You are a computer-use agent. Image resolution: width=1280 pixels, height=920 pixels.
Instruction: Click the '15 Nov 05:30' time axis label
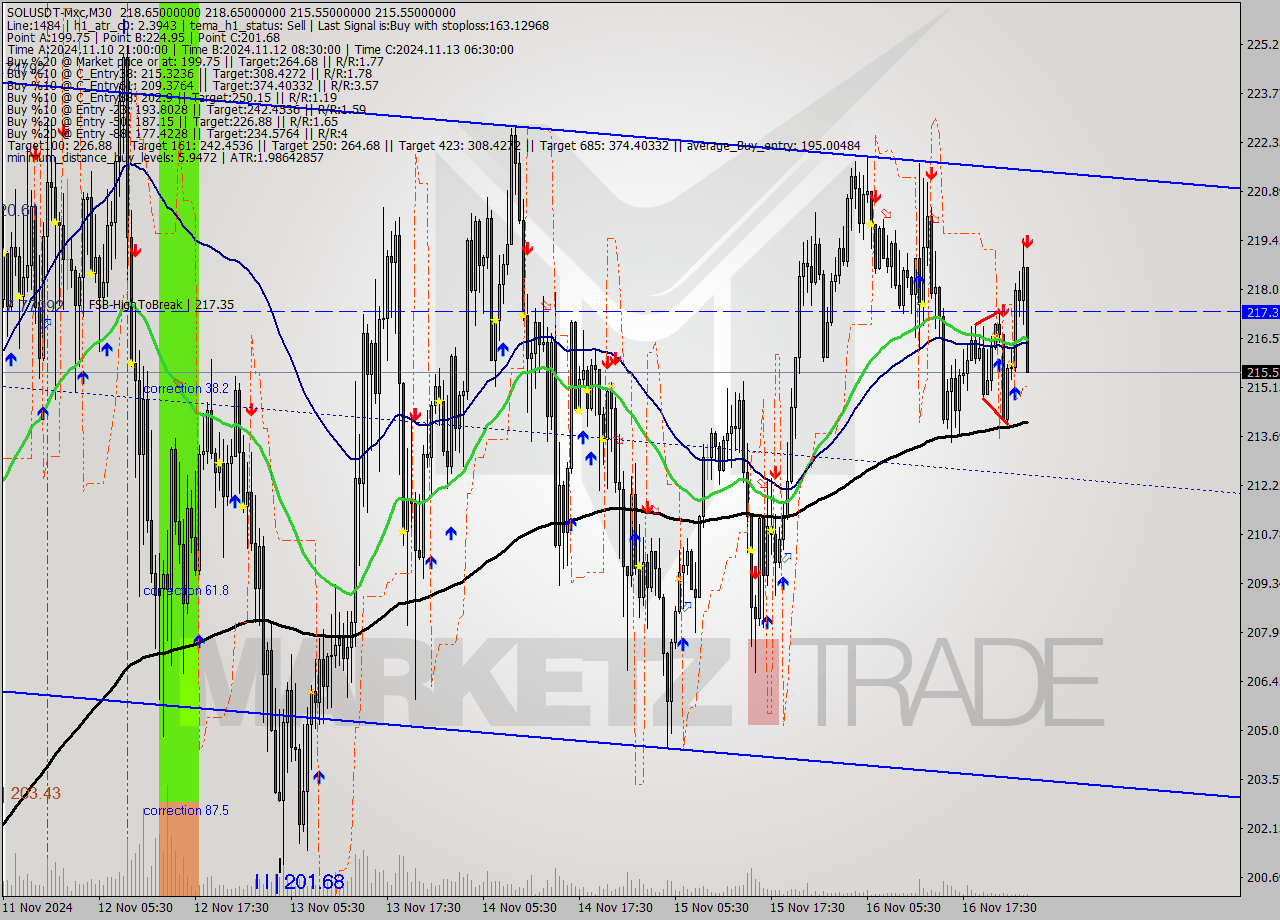tap(711, 908)
